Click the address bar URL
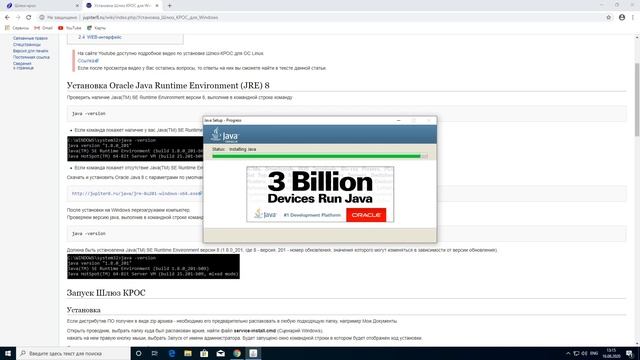The image size is (640, 360). pos(150,18)
